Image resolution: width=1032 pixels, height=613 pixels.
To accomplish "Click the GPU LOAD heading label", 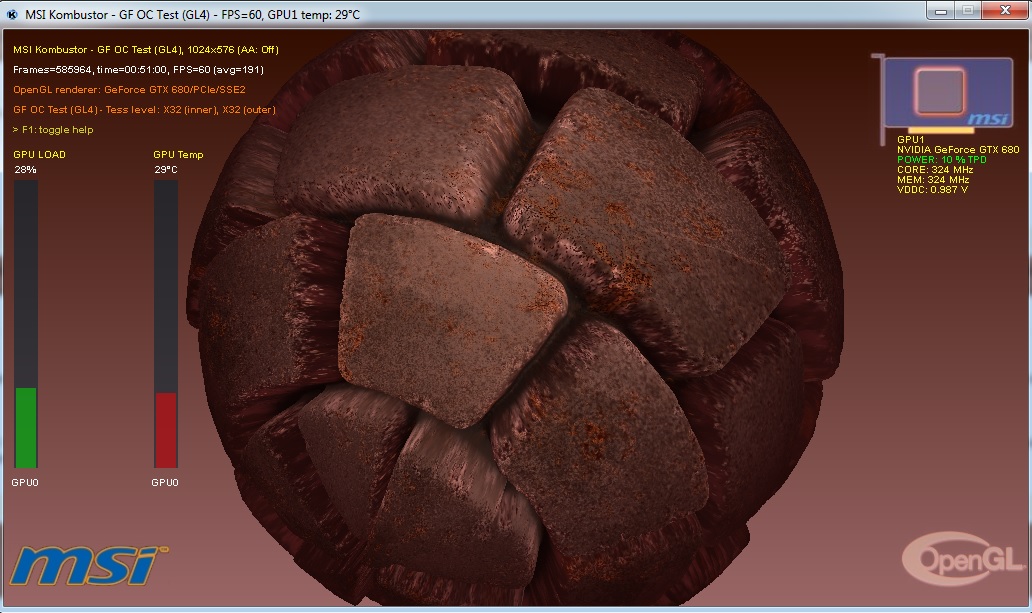I will (40, 155).
